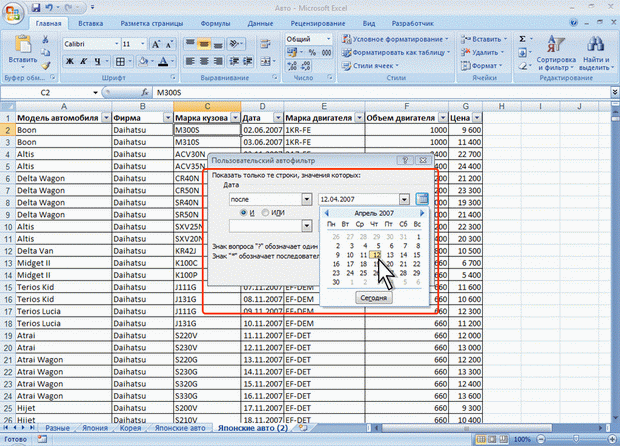
Task: Apply percent number style
Action: pos(312,52)
